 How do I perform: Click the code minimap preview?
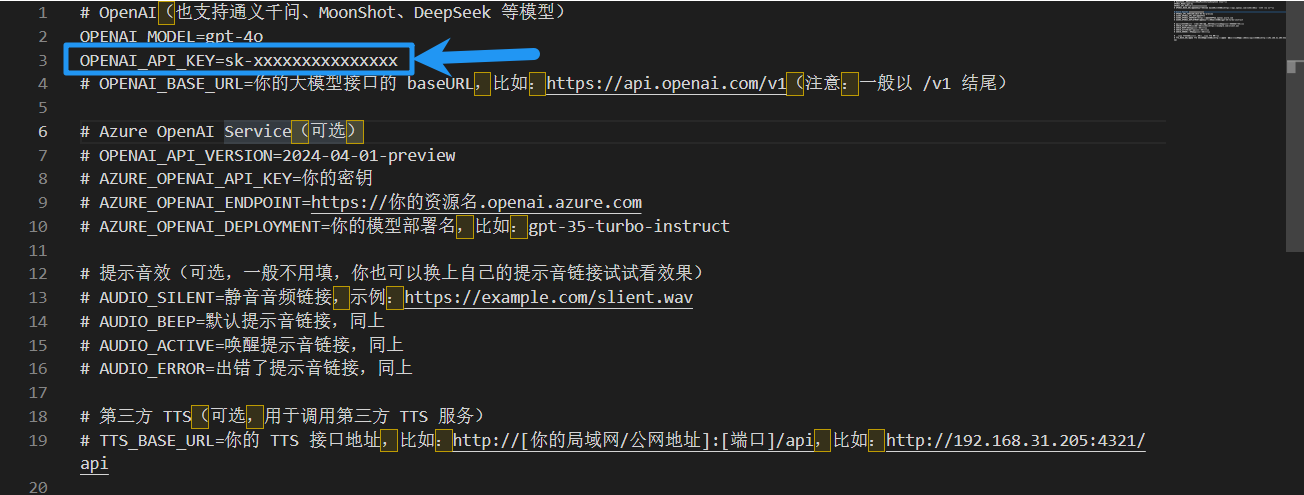click(1234, 25)
